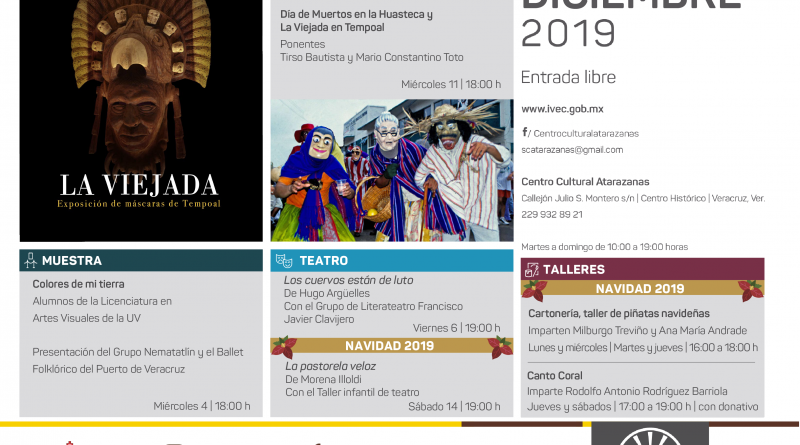
Task: Click the 'Ponentes' label
Action: pyautogui.click(x=303, y=44)
